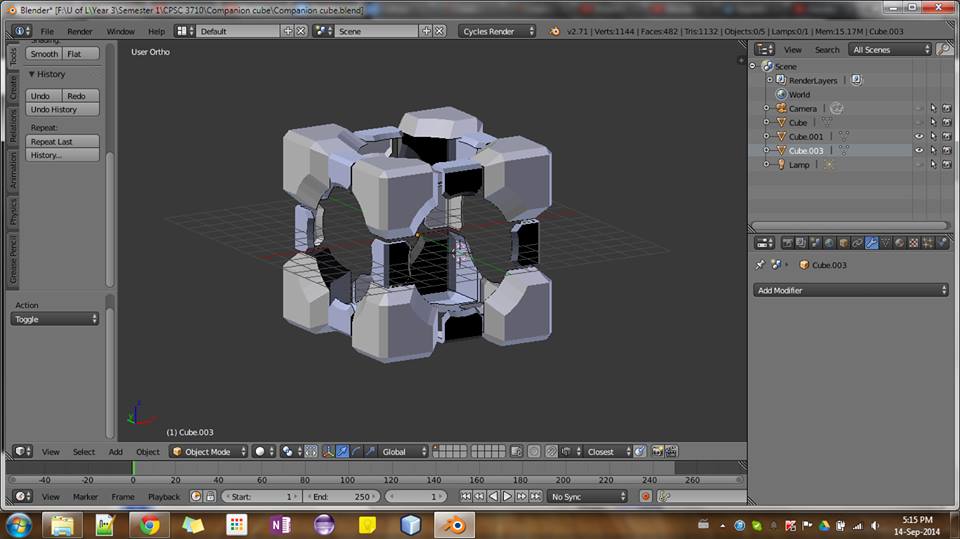Open the Render menu
The height and width of the screenshot is (539, 960).
coord(80,31)
